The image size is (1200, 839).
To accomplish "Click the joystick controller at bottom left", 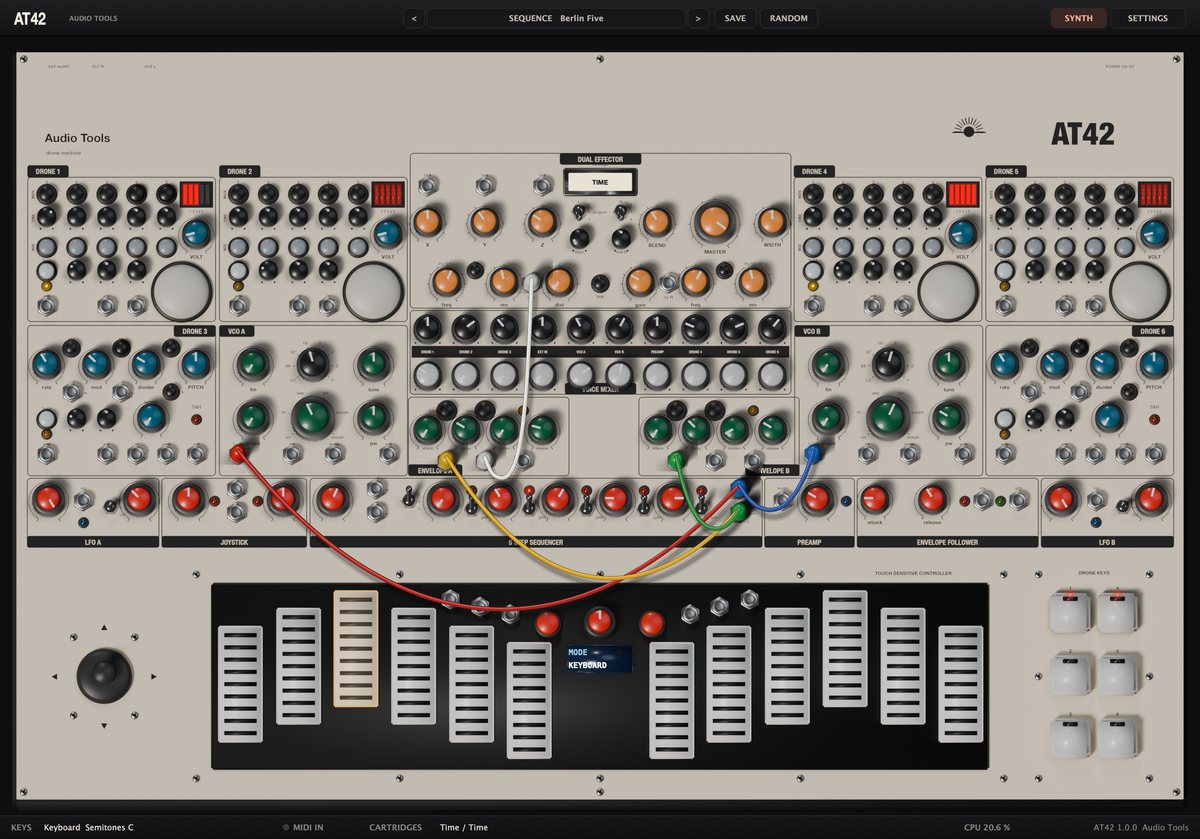I will coord(104,675).
